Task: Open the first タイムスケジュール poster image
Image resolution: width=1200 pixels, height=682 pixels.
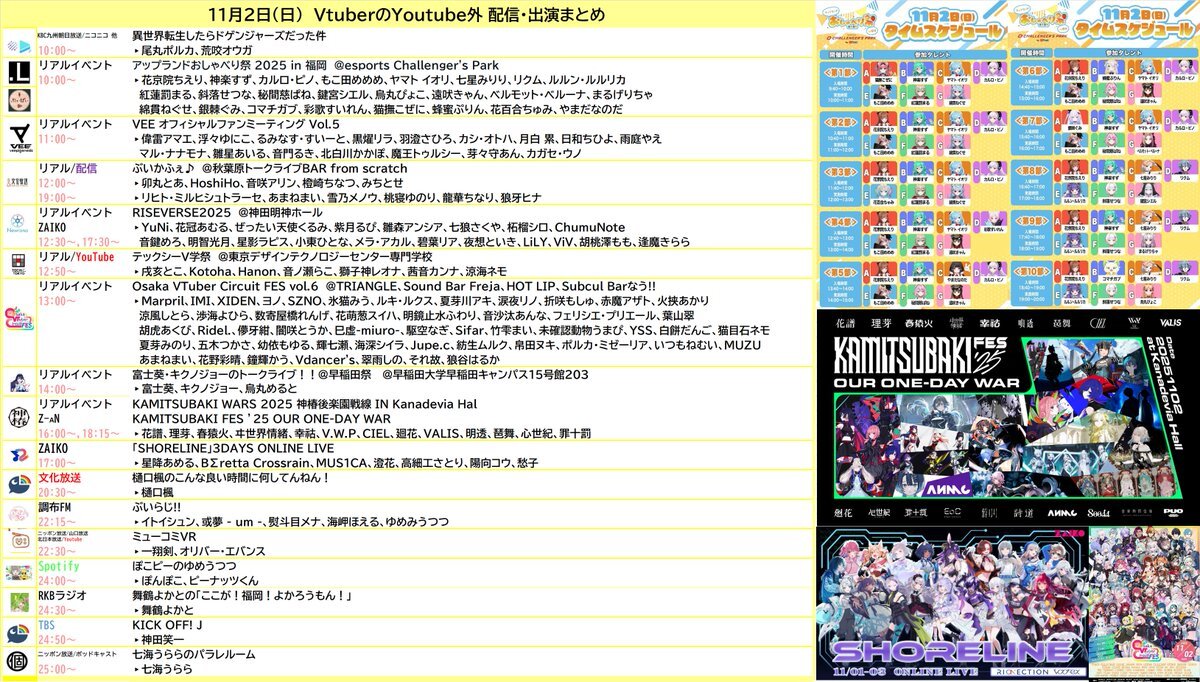Action: pyautogui.click(x=912, y=152)
